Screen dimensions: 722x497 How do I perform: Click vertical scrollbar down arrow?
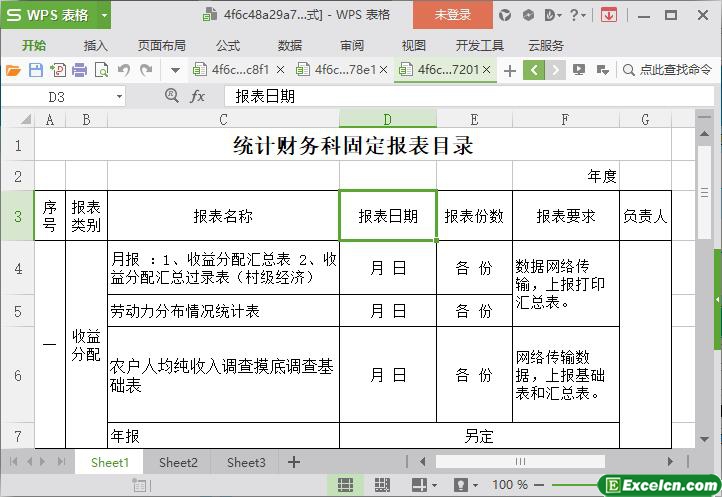click(x=704, y=439)
